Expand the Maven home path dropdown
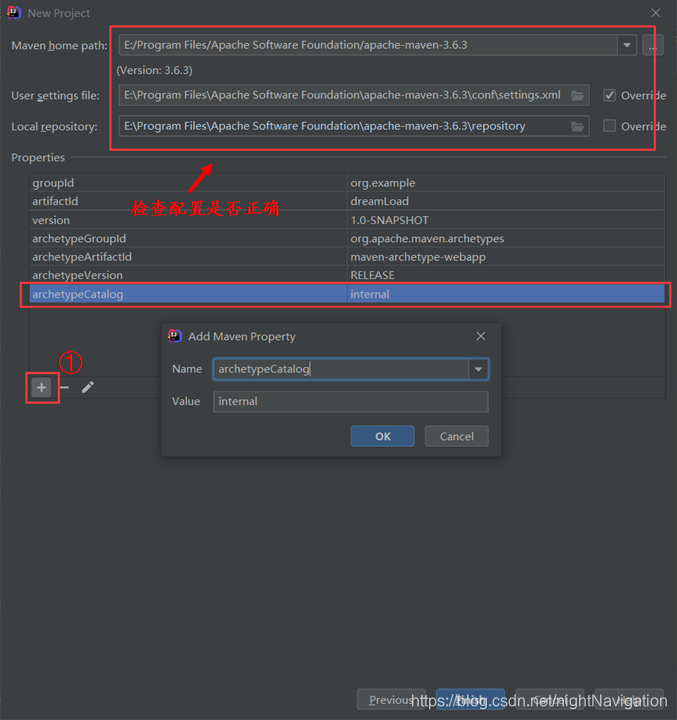The width and height of the screenshot is (677, 720). [626, 45]
